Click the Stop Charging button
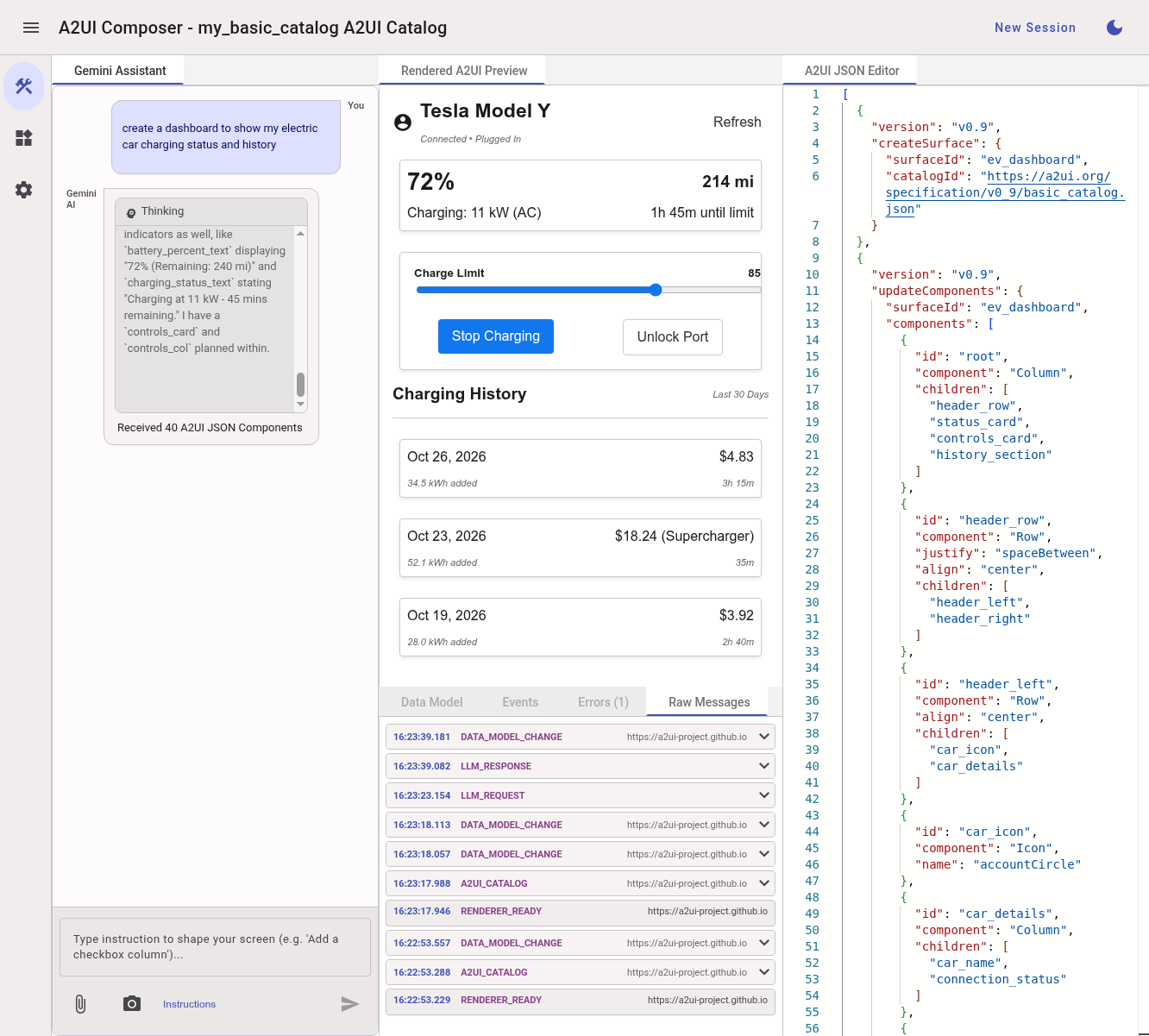Viewport: 1149px width, 1036px height. pyautogui.click(x=496, y=336)
